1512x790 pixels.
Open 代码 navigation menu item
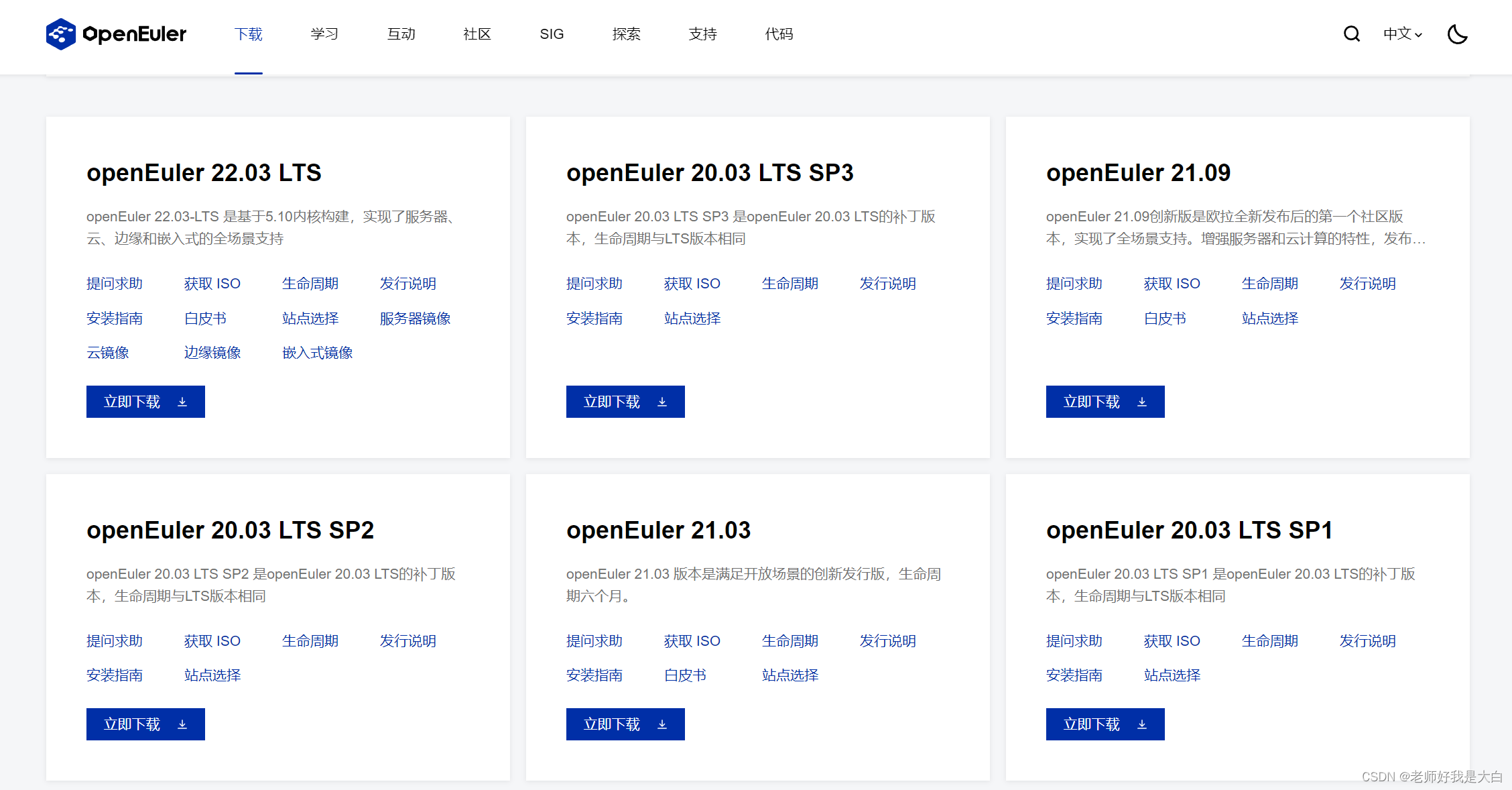point(779,34)
